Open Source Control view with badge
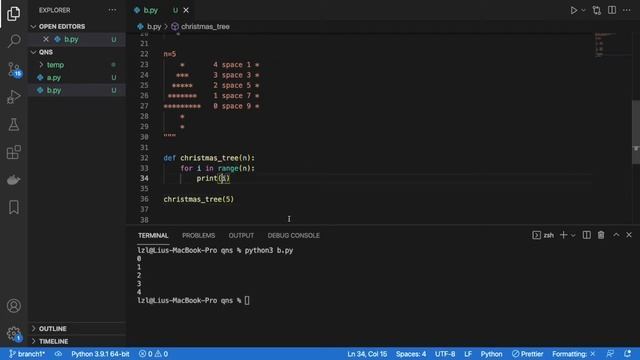Image resolution: width=640 pixels, height=360 pixels. pos(13,69)
